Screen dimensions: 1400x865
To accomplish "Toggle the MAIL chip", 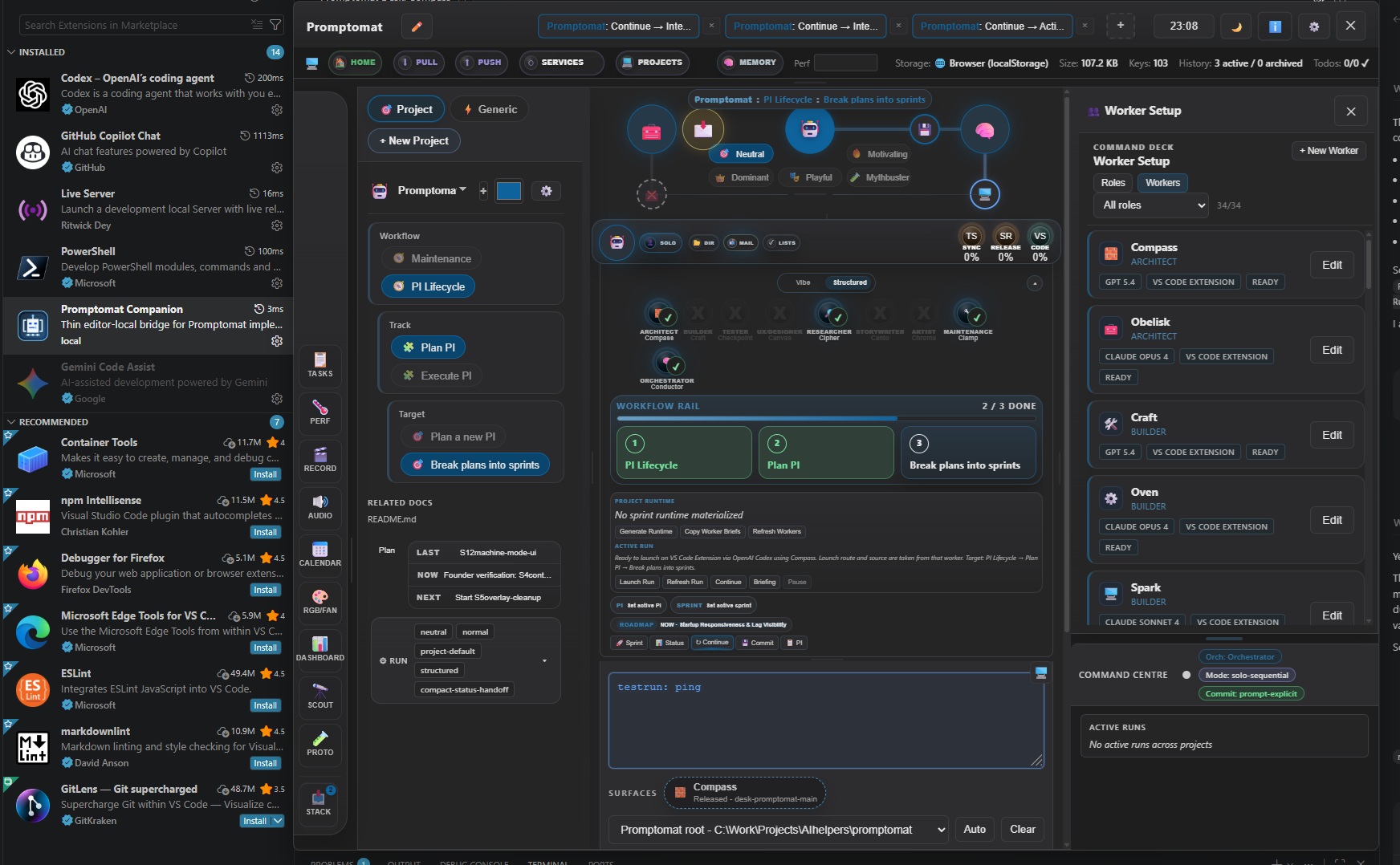I will pos(741,242).
